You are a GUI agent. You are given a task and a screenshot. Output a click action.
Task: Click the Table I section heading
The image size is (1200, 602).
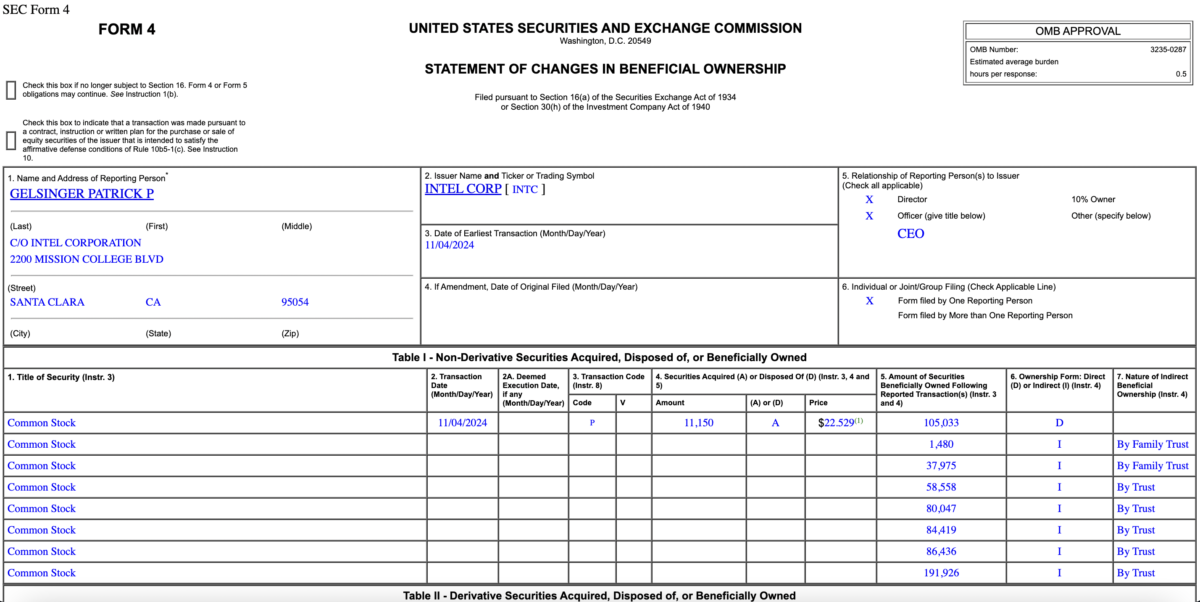pos(599,357)
